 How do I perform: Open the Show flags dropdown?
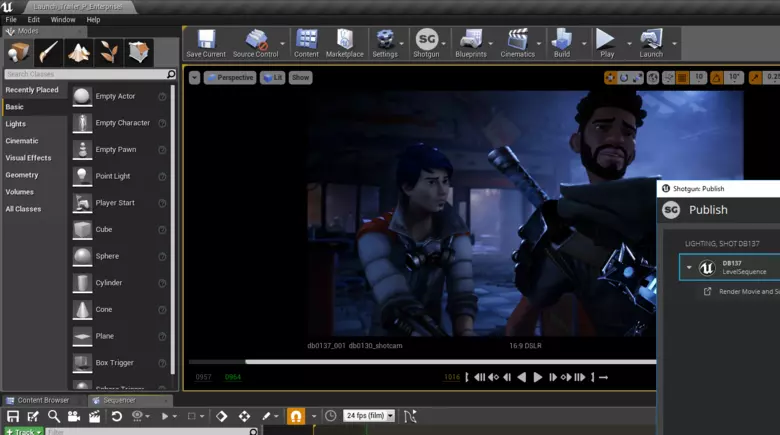click(x=300, y=78)
